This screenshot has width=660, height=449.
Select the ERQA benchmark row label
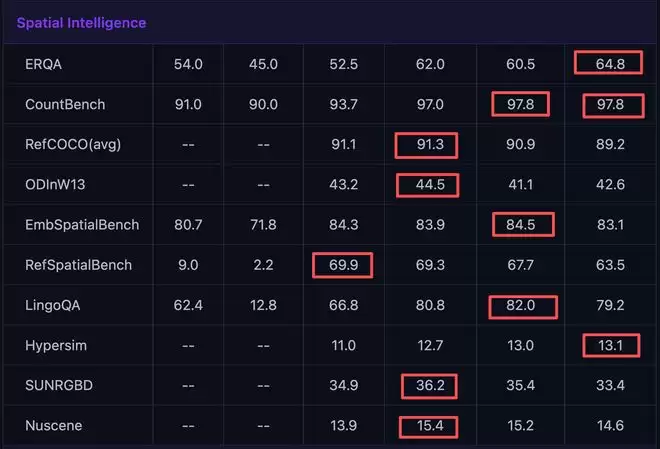(x=45, y=63)
